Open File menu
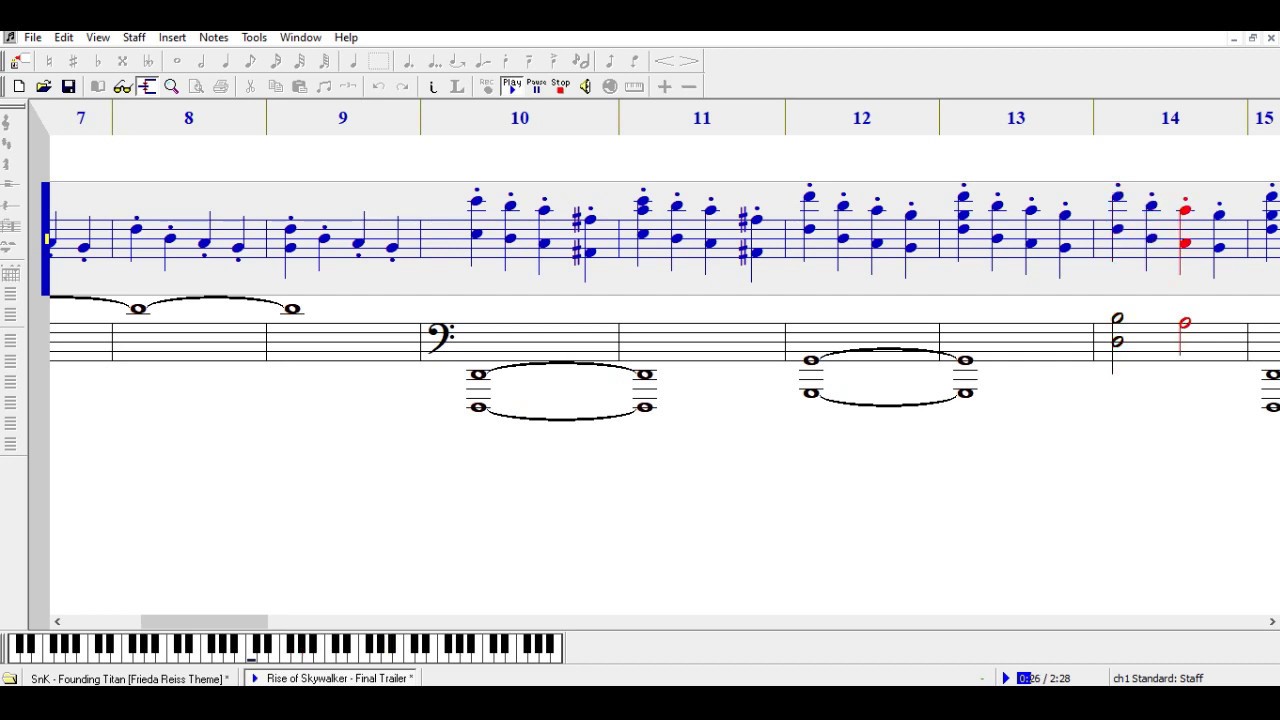This screenshot has width=1280, height=720. point(33,37)
